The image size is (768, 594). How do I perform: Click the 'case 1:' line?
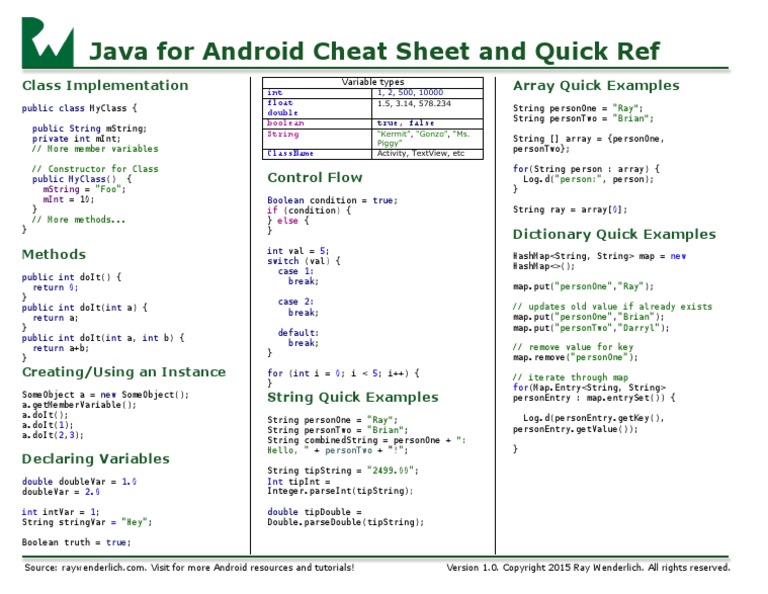pos(296,271)
